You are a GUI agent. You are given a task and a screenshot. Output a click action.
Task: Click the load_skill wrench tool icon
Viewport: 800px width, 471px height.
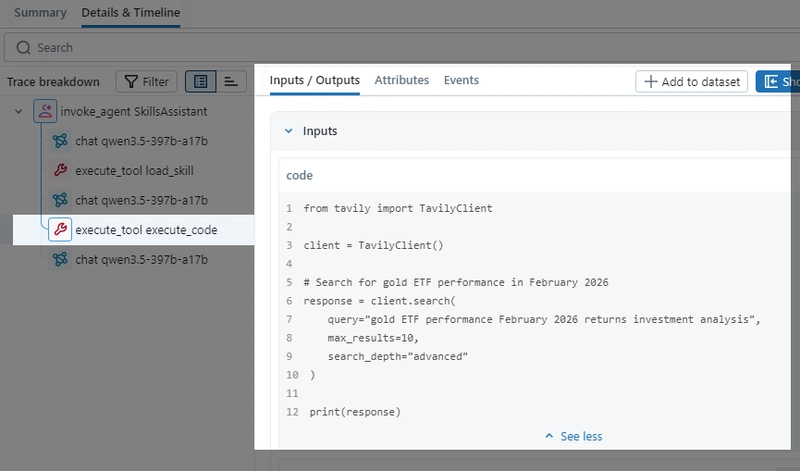point(60,171)
